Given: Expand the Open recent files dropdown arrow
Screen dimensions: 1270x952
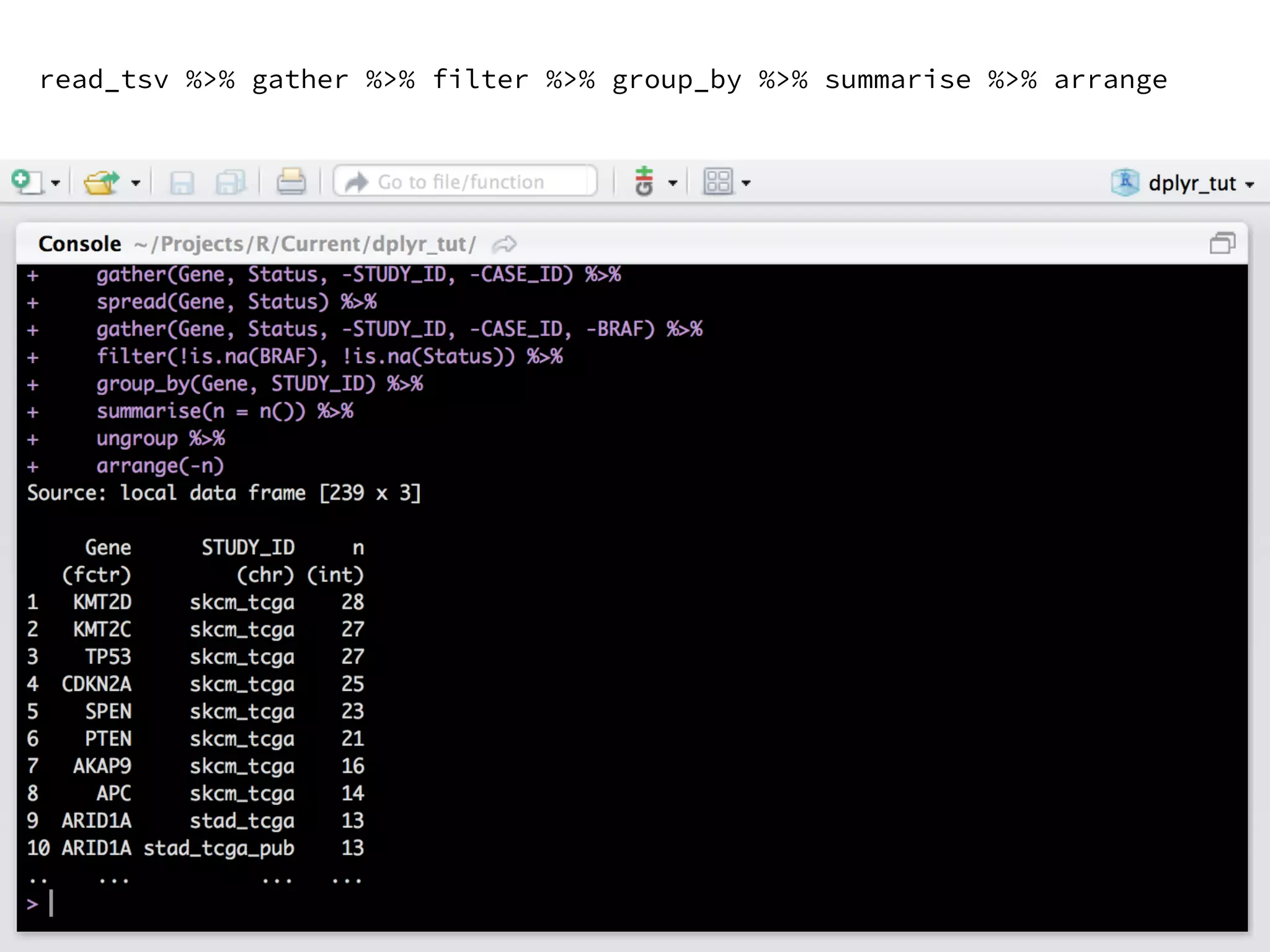Looking at the screenshot, I should pos(135,183).
